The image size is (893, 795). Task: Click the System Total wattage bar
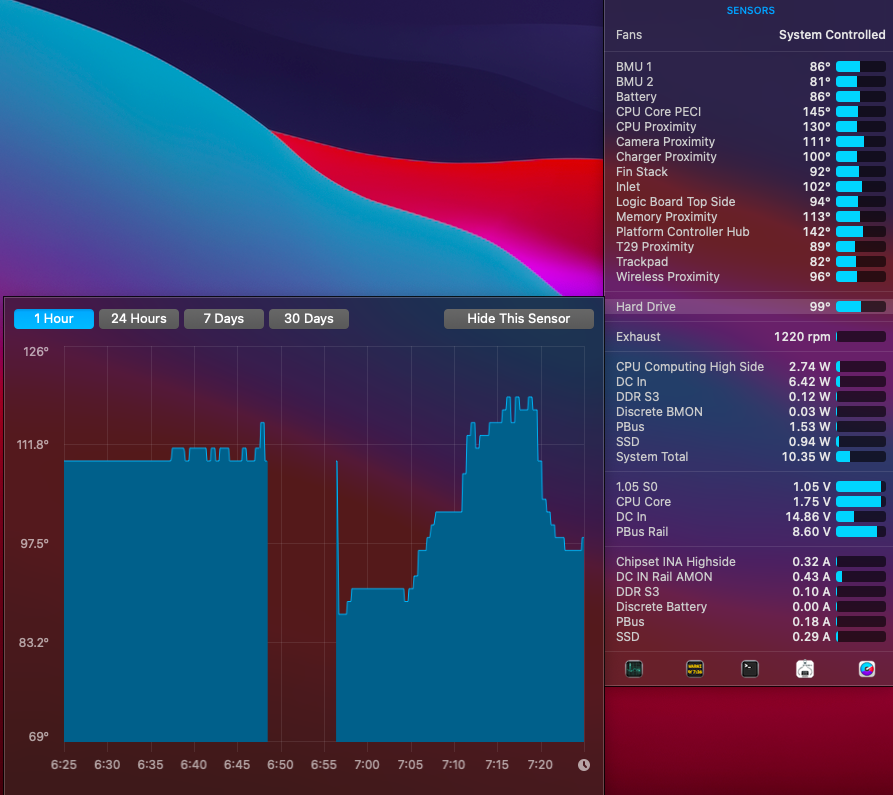[x=861, y=457]
